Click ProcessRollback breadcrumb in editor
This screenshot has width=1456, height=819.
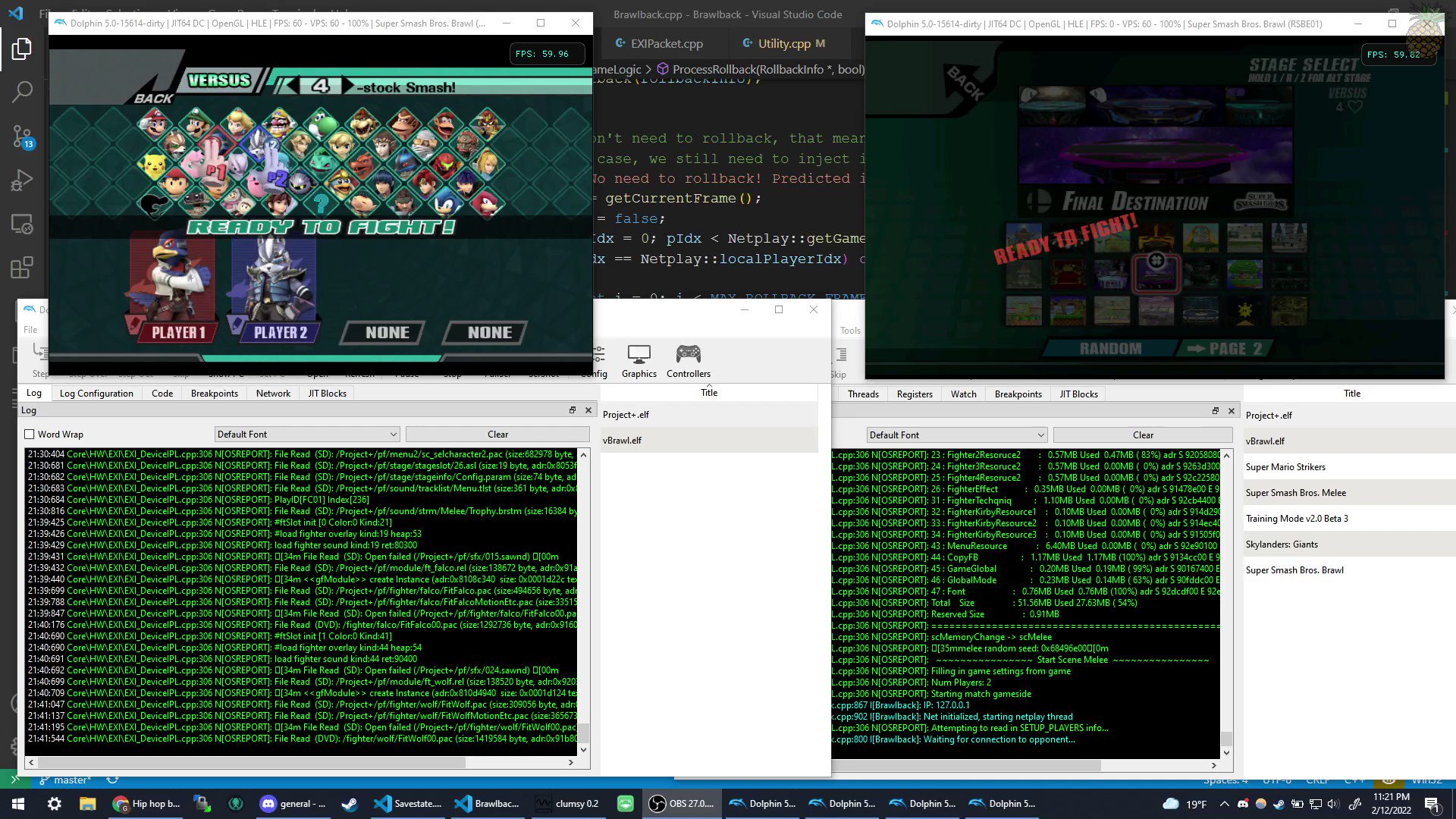[760, 69]
